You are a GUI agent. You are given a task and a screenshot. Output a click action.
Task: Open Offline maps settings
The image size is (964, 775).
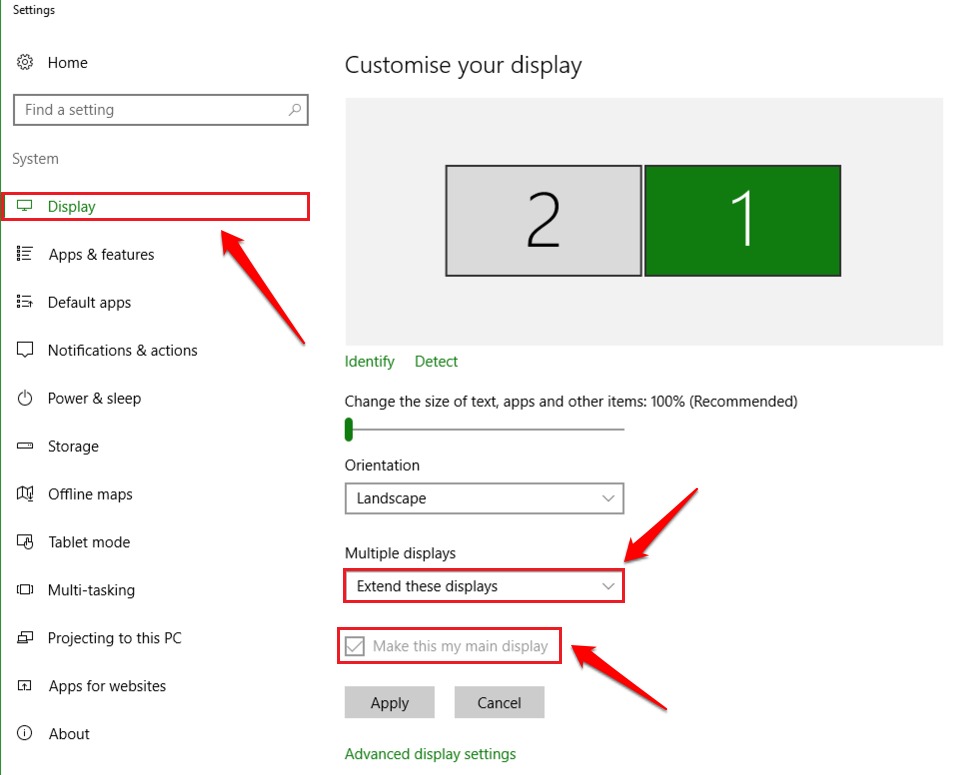click(90, 494)
